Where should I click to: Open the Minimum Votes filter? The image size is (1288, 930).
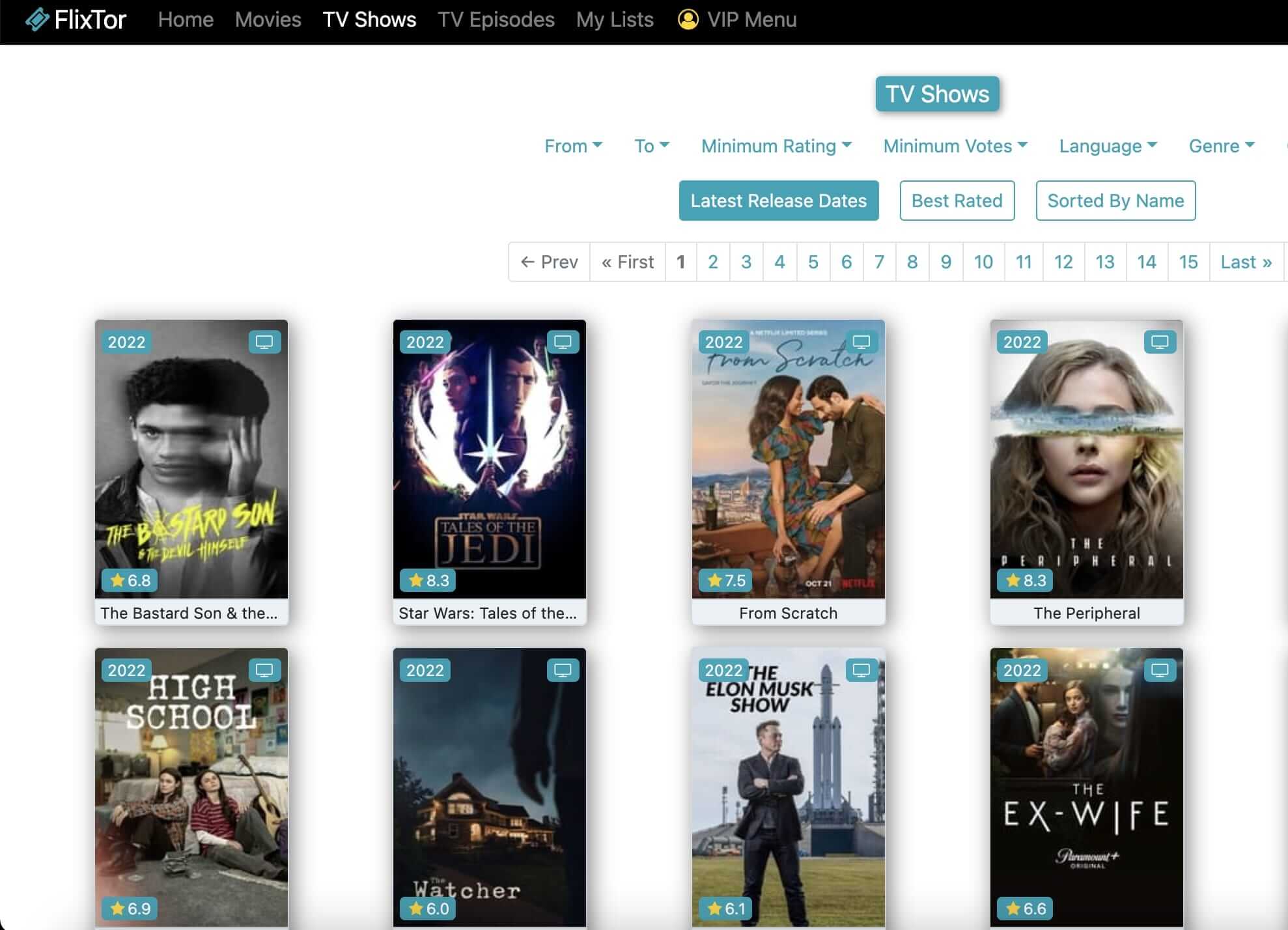(x=955, y=146)
